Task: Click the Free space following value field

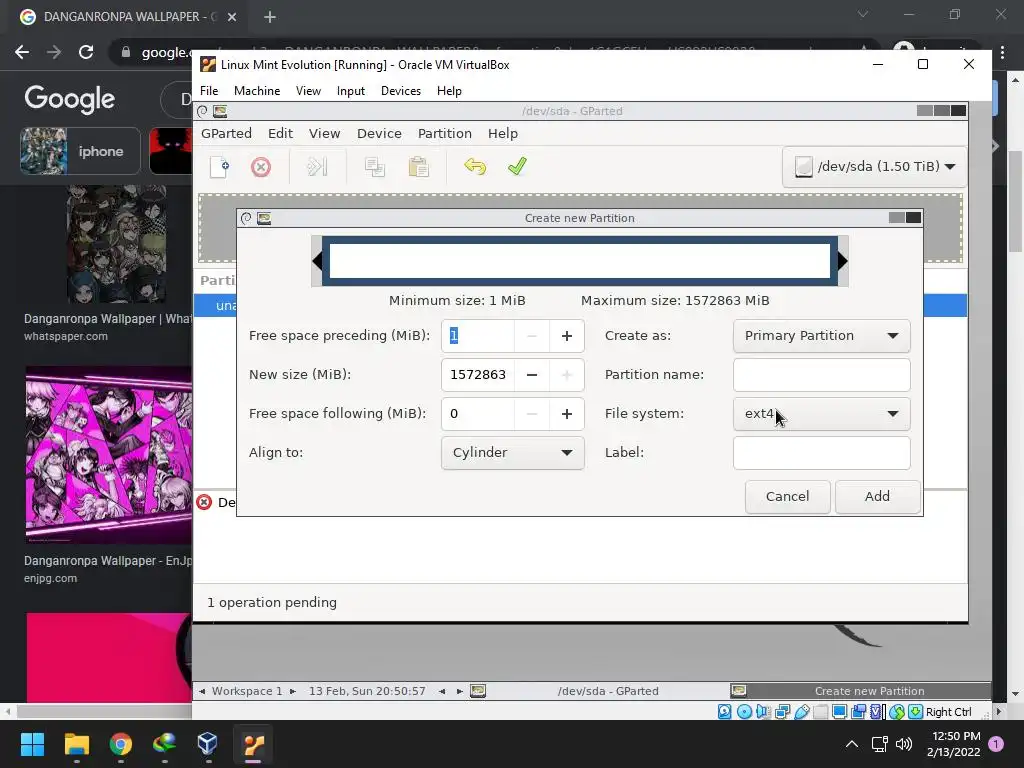Action: [478, 413]
